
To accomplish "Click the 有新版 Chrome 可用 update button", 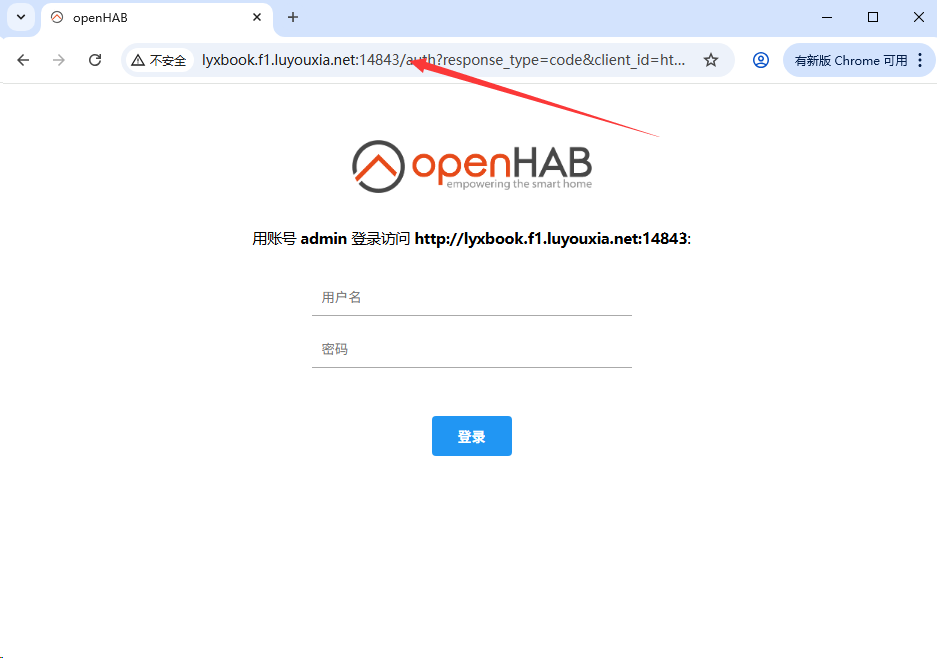I will tap(851, 60).
